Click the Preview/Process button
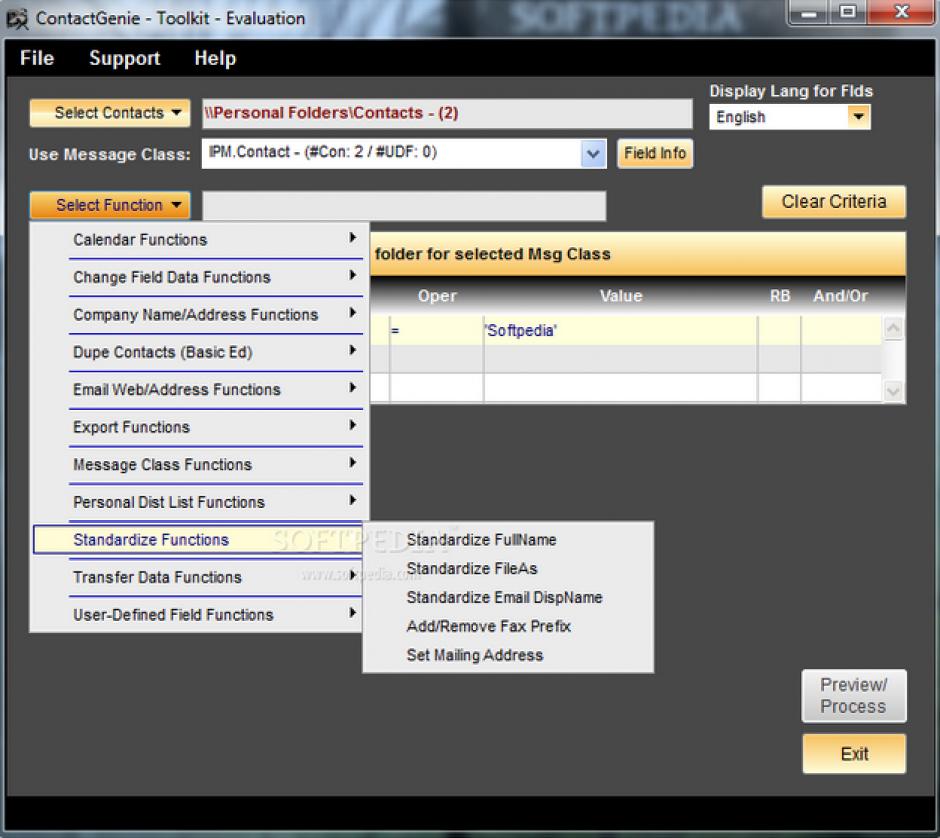This screenshot has width=940, height=838. click(x=853, y=696)
